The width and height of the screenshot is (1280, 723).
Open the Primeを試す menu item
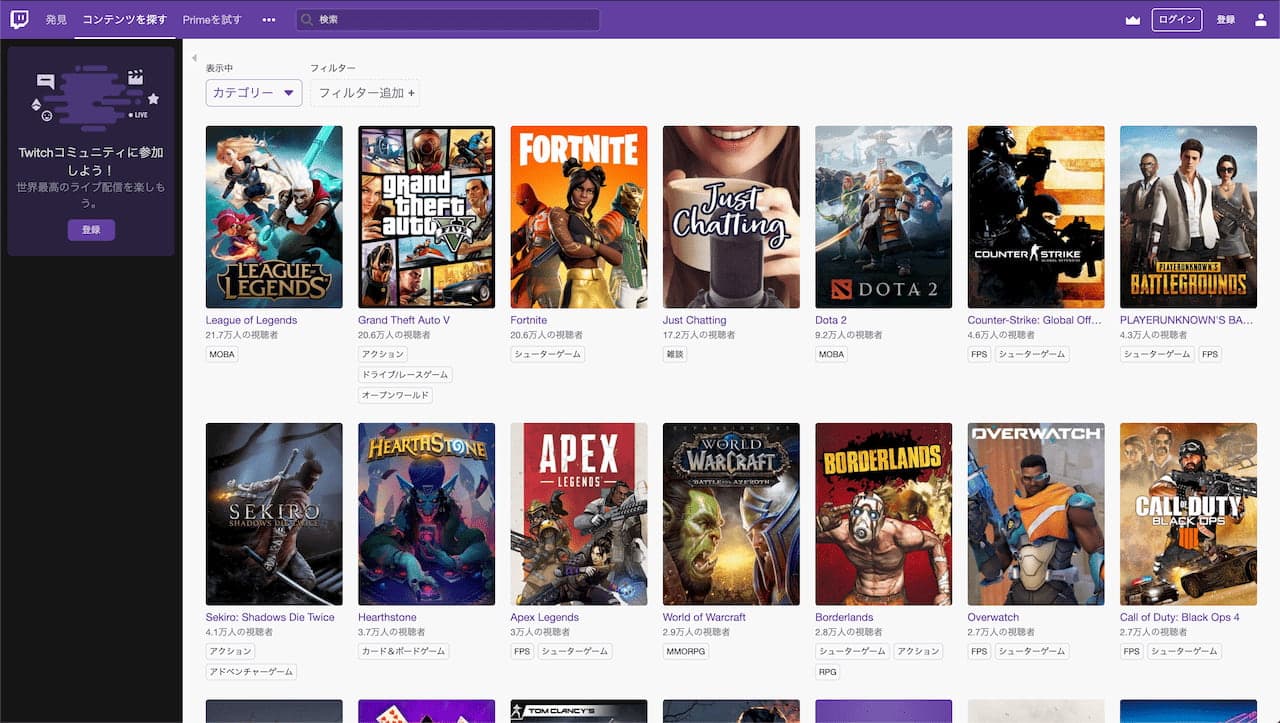[x=212, y=20]
